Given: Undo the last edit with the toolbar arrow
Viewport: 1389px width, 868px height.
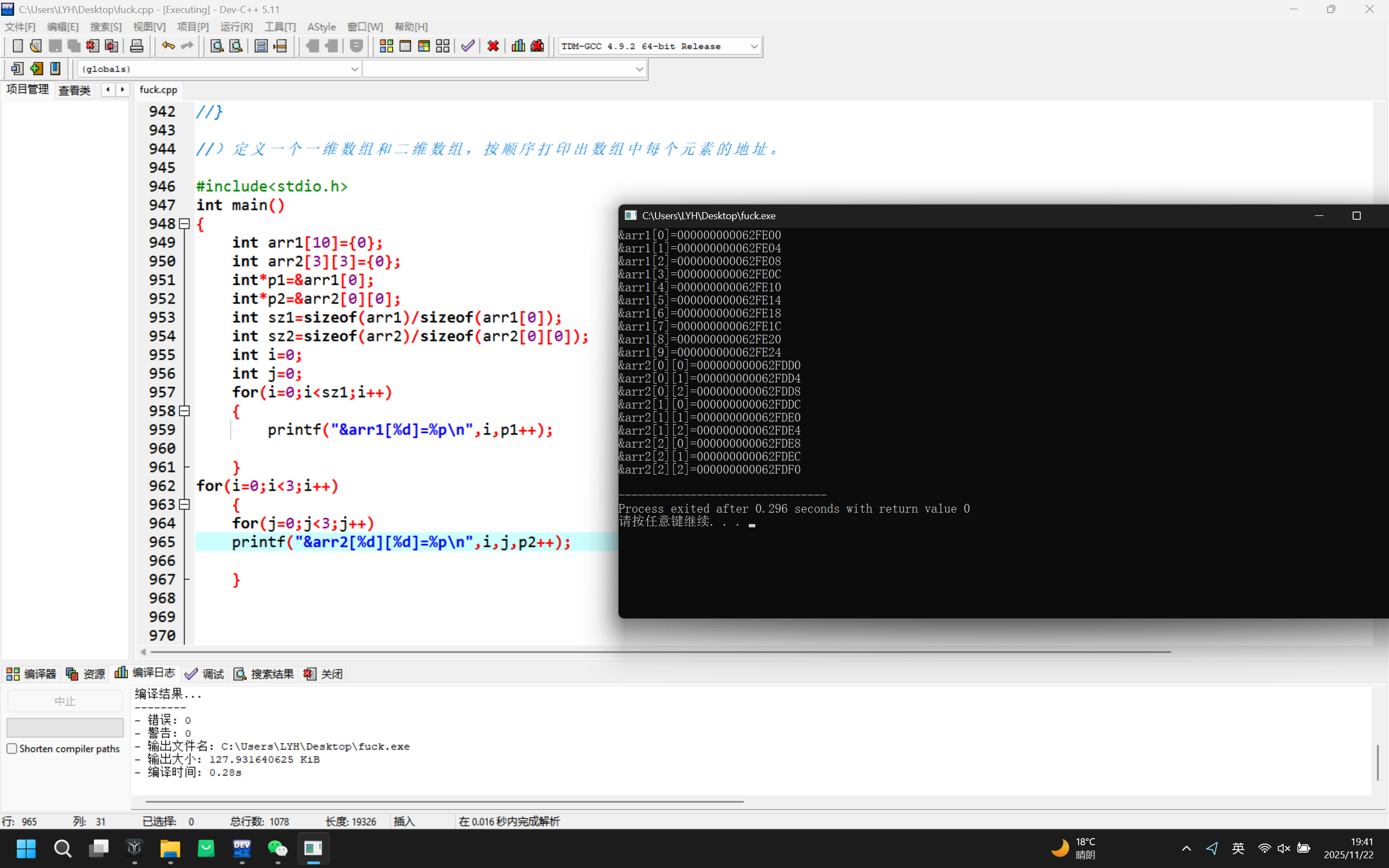Looking at the screenshot, I should [x=168, y=46].
